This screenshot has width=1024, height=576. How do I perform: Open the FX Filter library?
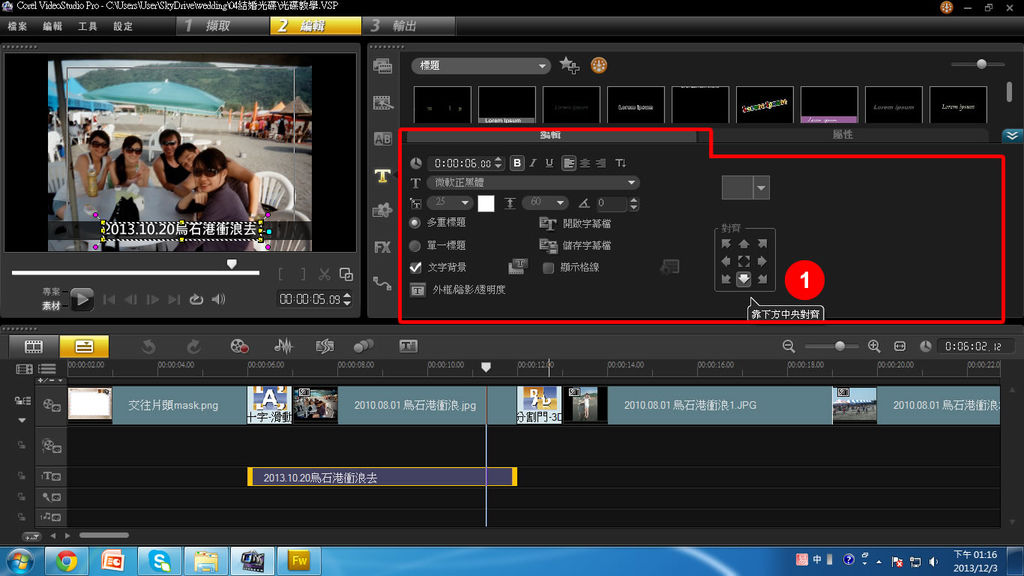383,247
